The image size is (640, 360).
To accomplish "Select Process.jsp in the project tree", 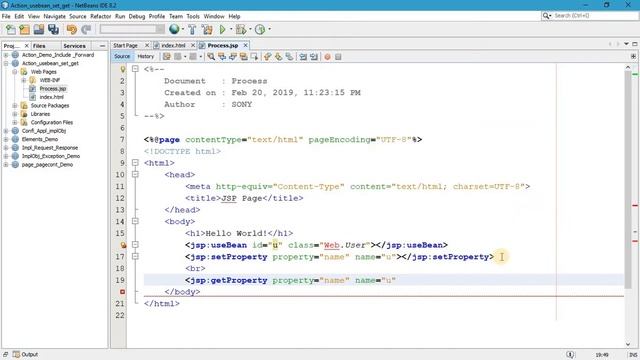I will (53, 89).
